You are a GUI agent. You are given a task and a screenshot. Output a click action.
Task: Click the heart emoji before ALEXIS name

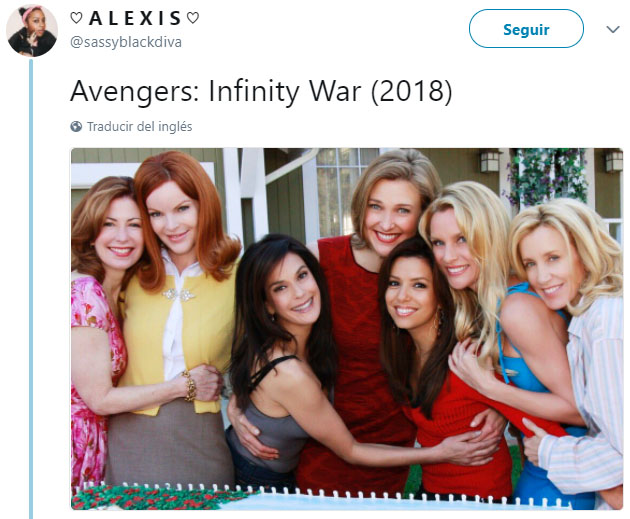[76, 18]
